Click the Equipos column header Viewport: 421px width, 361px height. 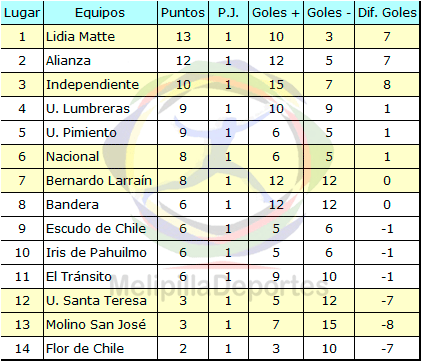point(100,13)
